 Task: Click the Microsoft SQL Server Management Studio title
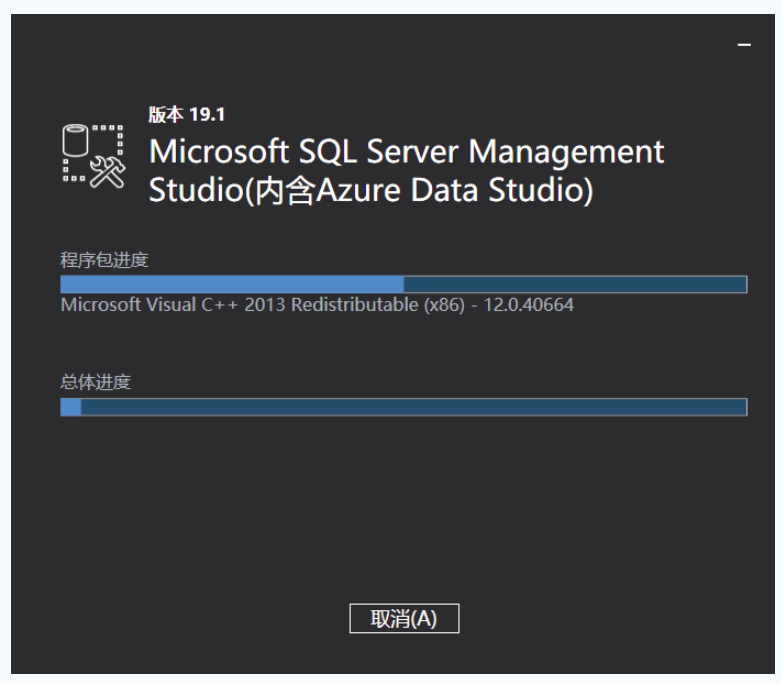[406, 170]
